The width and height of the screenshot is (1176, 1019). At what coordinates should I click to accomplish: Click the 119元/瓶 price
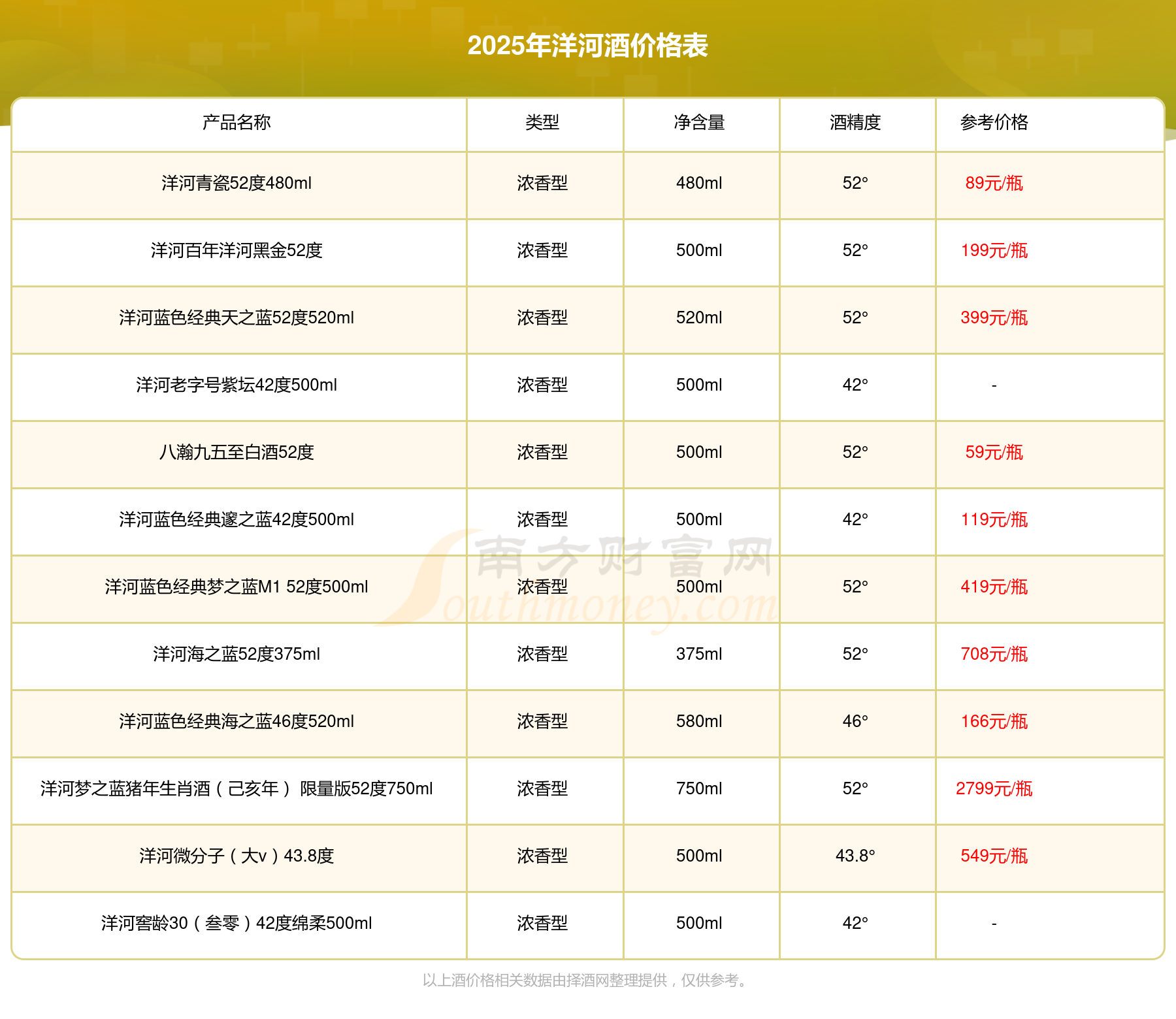[994, 519]
